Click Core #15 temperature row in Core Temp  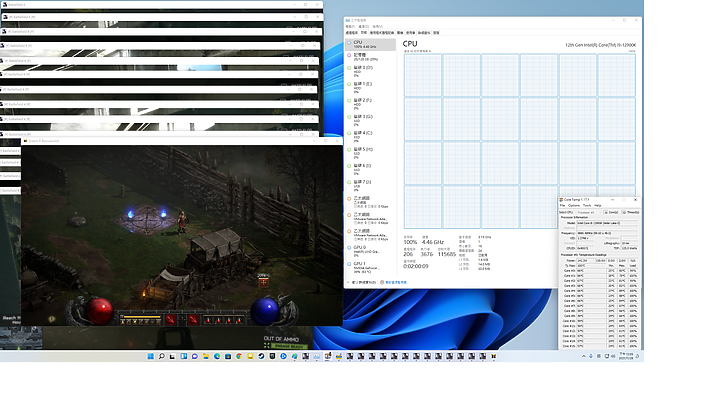point(600,346)
